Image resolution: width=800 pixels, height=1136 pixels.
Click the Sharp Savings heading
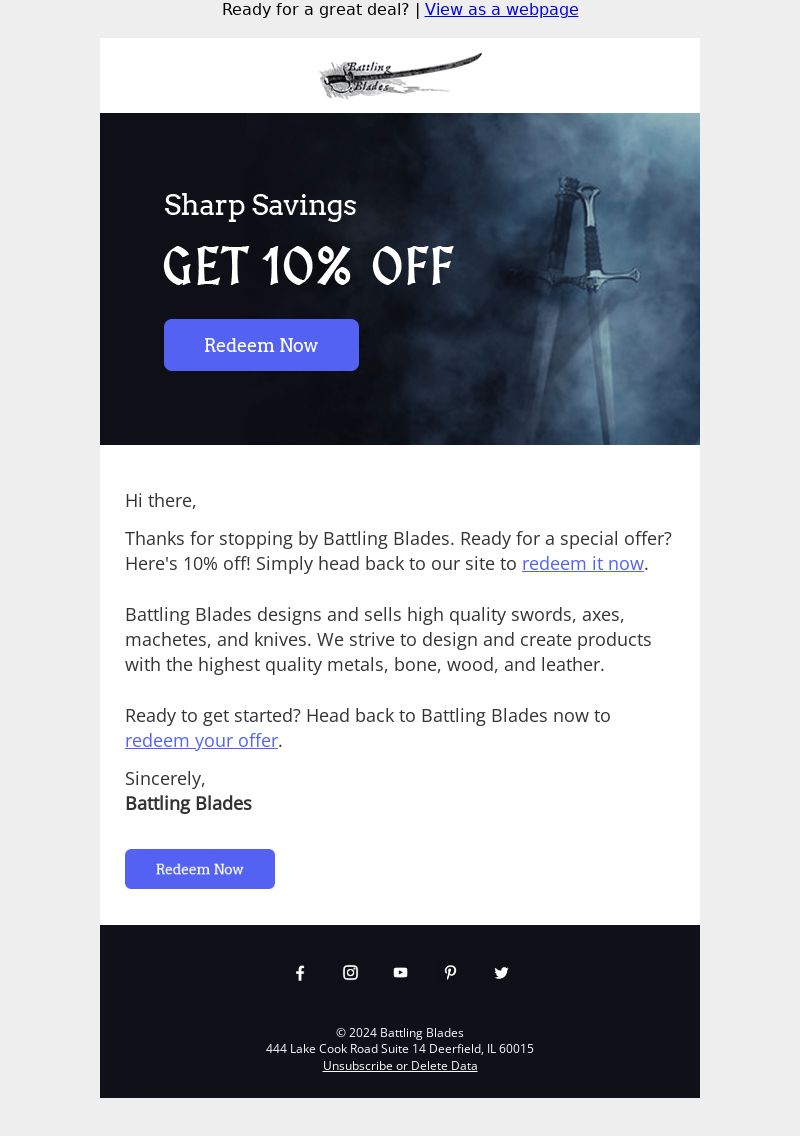(x=260, y=205)
